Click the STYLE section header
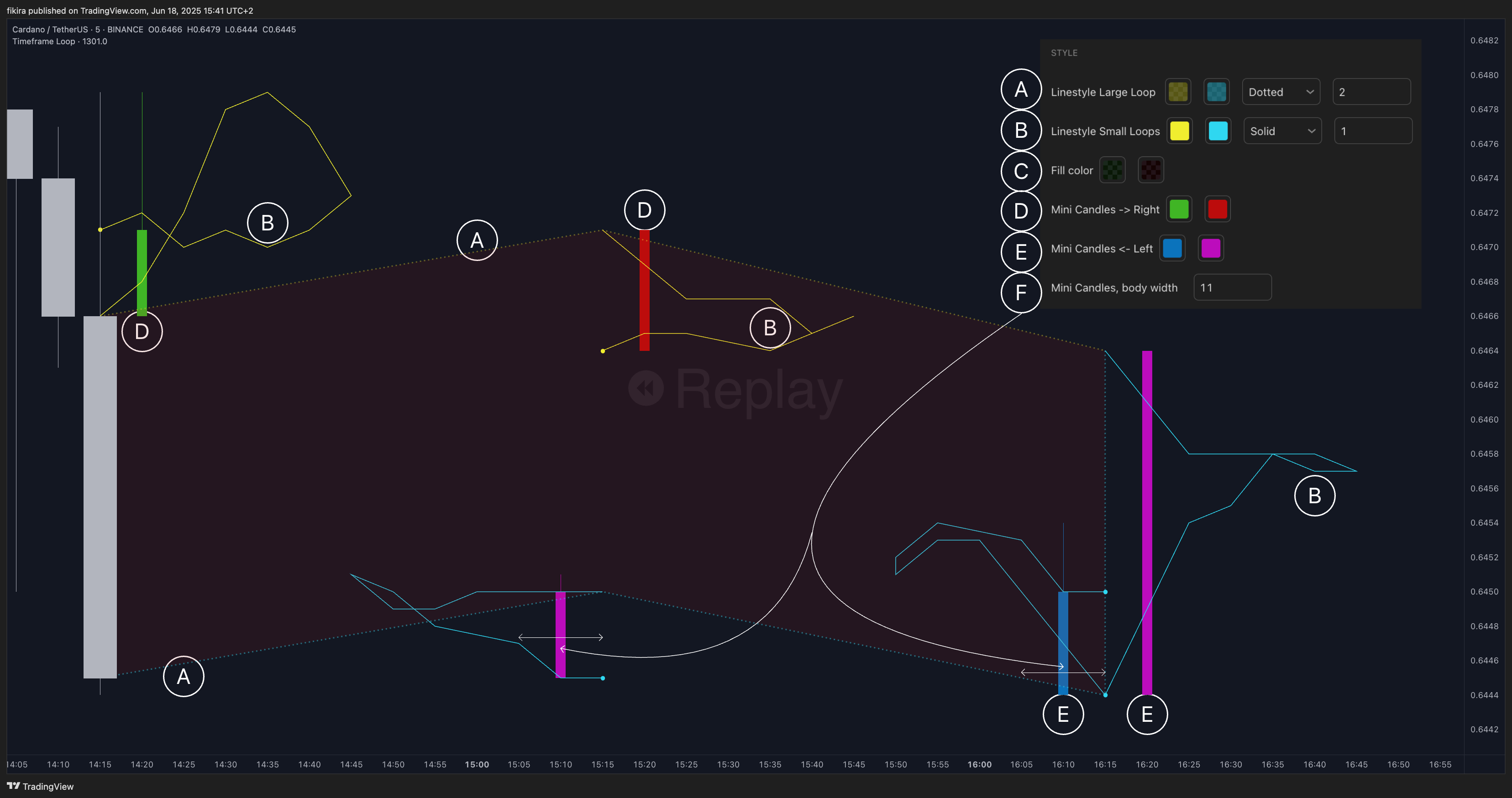Screen dimensions: 1512x798 (x=1064, y=53)
